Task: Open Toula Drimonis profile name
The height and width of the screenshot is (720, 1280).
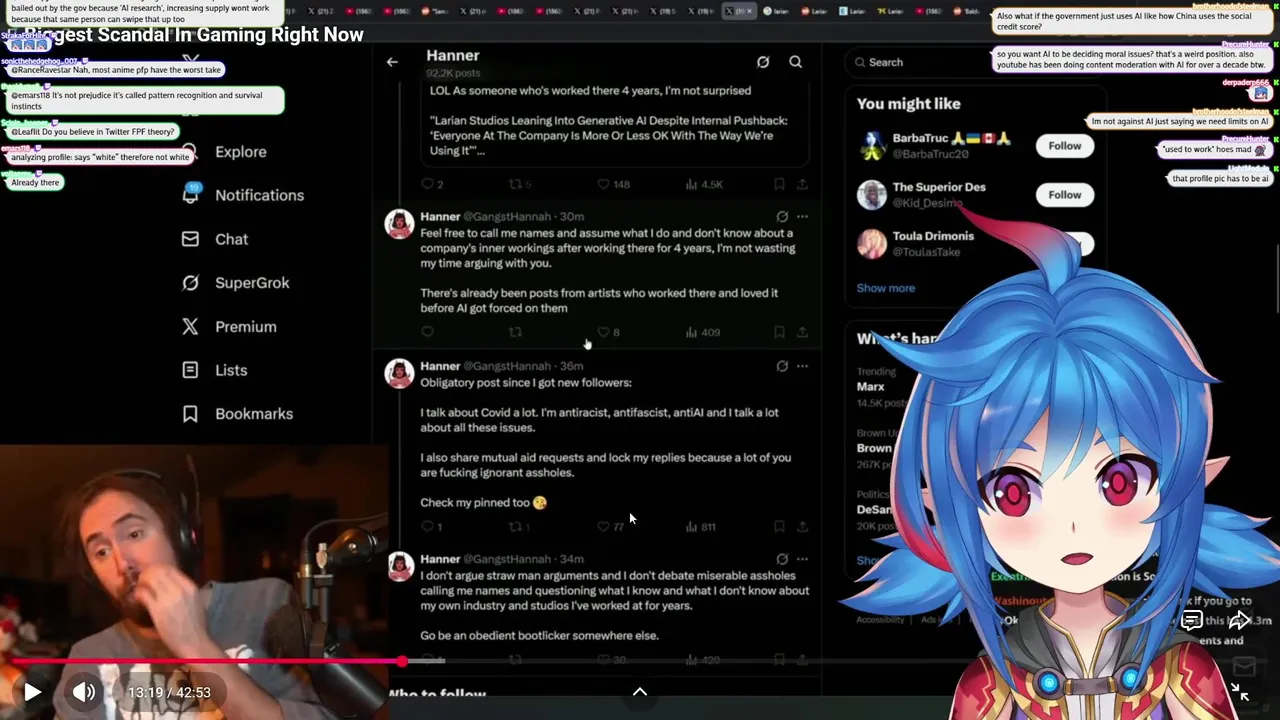Action: click(932, 236)
